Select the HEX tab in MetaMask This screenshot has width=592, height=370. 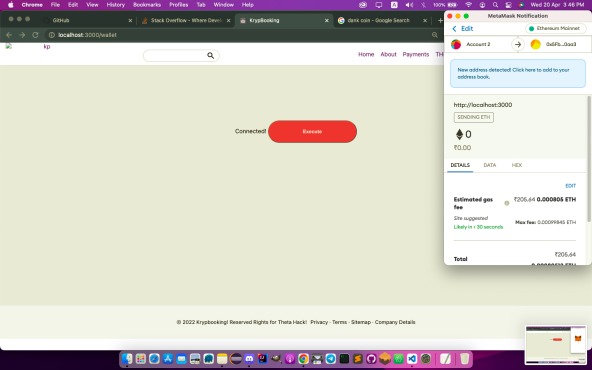(517, 165)
